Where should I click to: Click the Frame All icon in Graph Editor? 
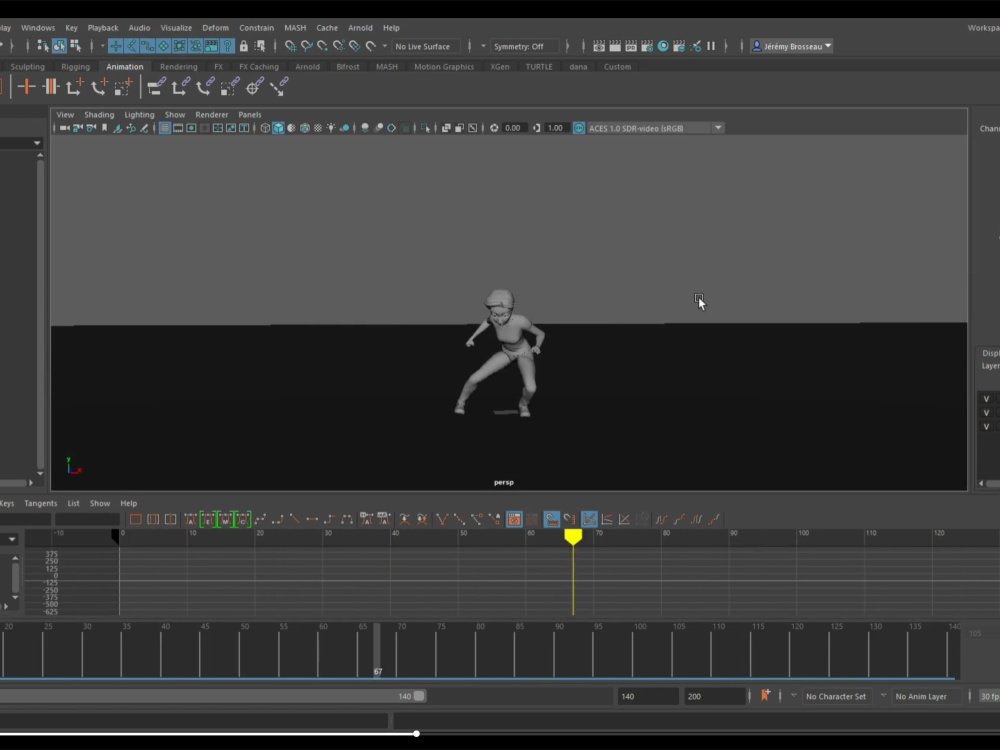tap(136, 520)
